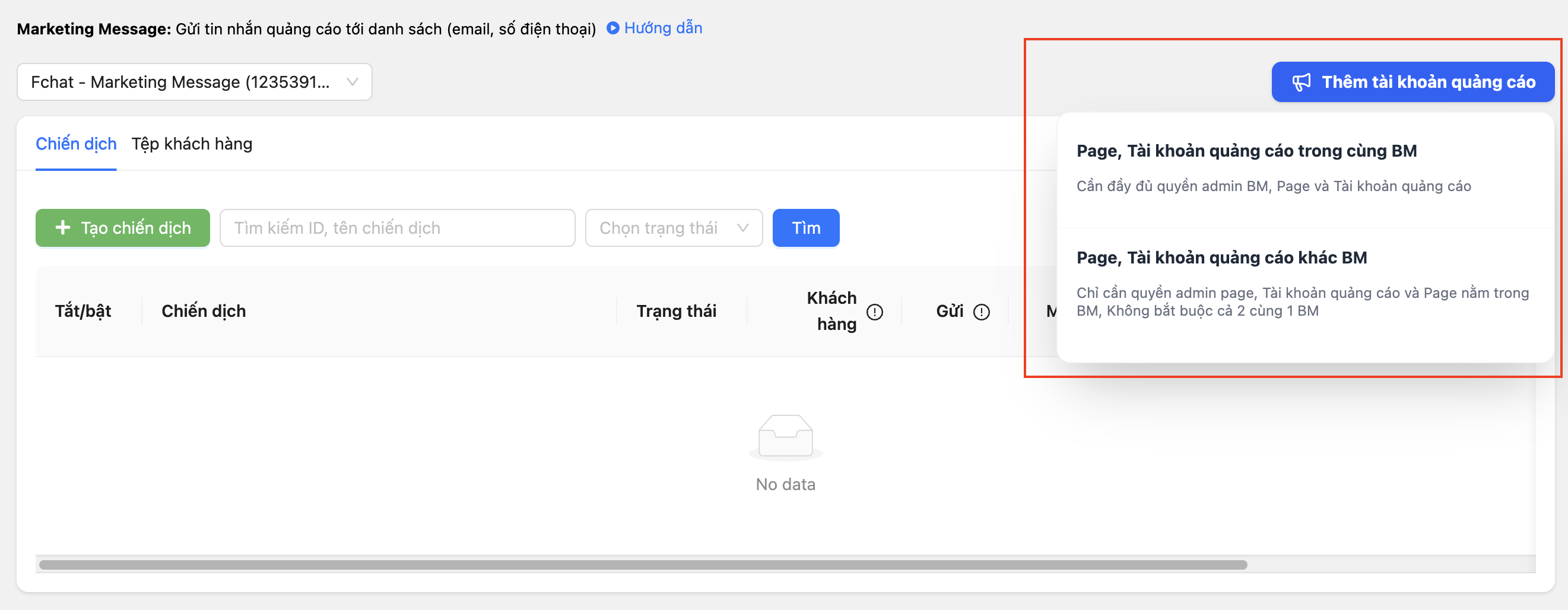
Task: Click the Tắt/bật column header
Action: tap(84, 311)
